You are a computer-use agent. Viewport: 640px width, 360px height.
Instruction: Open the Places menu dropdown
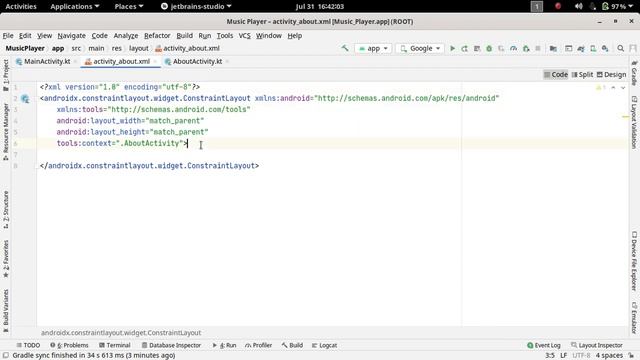[x=129, y=6]
